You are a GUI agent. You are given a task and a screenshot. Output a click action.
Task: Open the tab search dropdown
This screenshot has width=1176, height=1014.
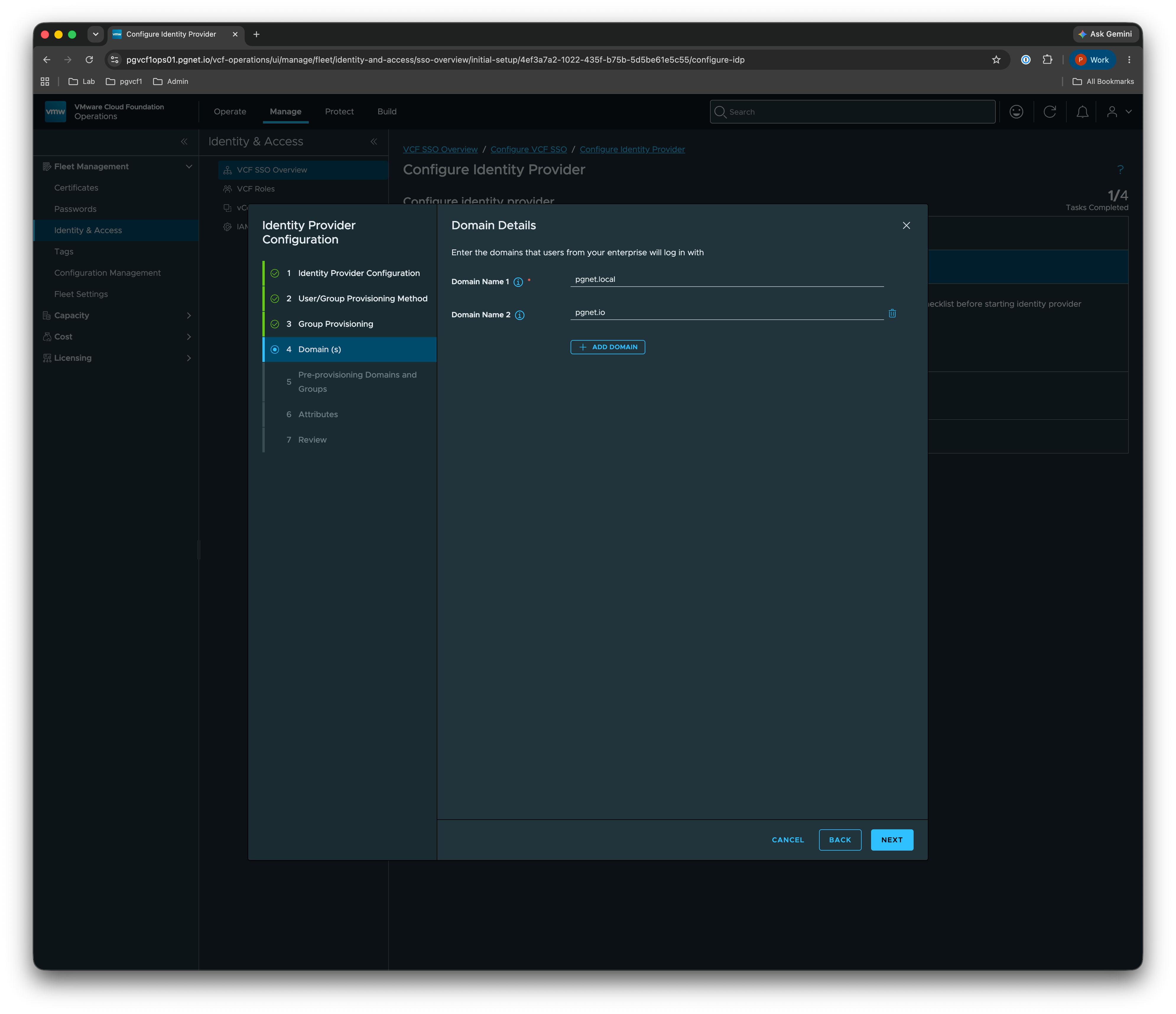[x=95, y=34]
